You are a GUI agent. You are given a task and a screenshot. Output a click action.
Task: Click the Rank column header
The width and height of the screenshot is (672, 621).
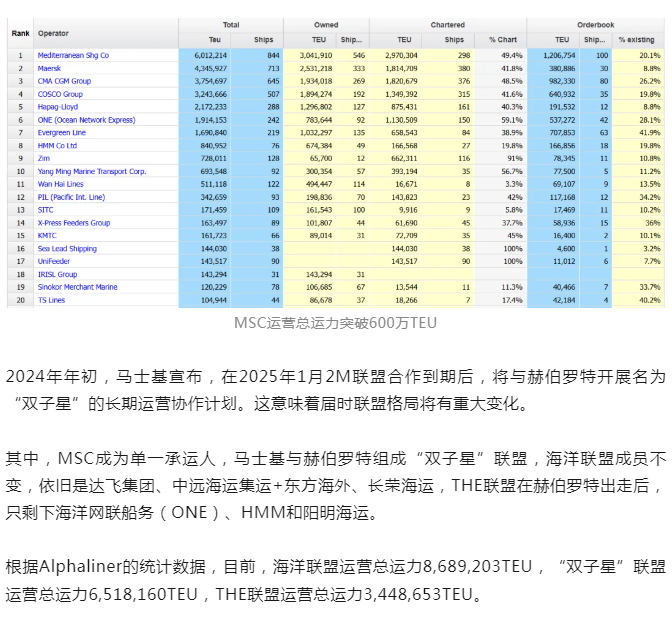(x=21, y=33)
